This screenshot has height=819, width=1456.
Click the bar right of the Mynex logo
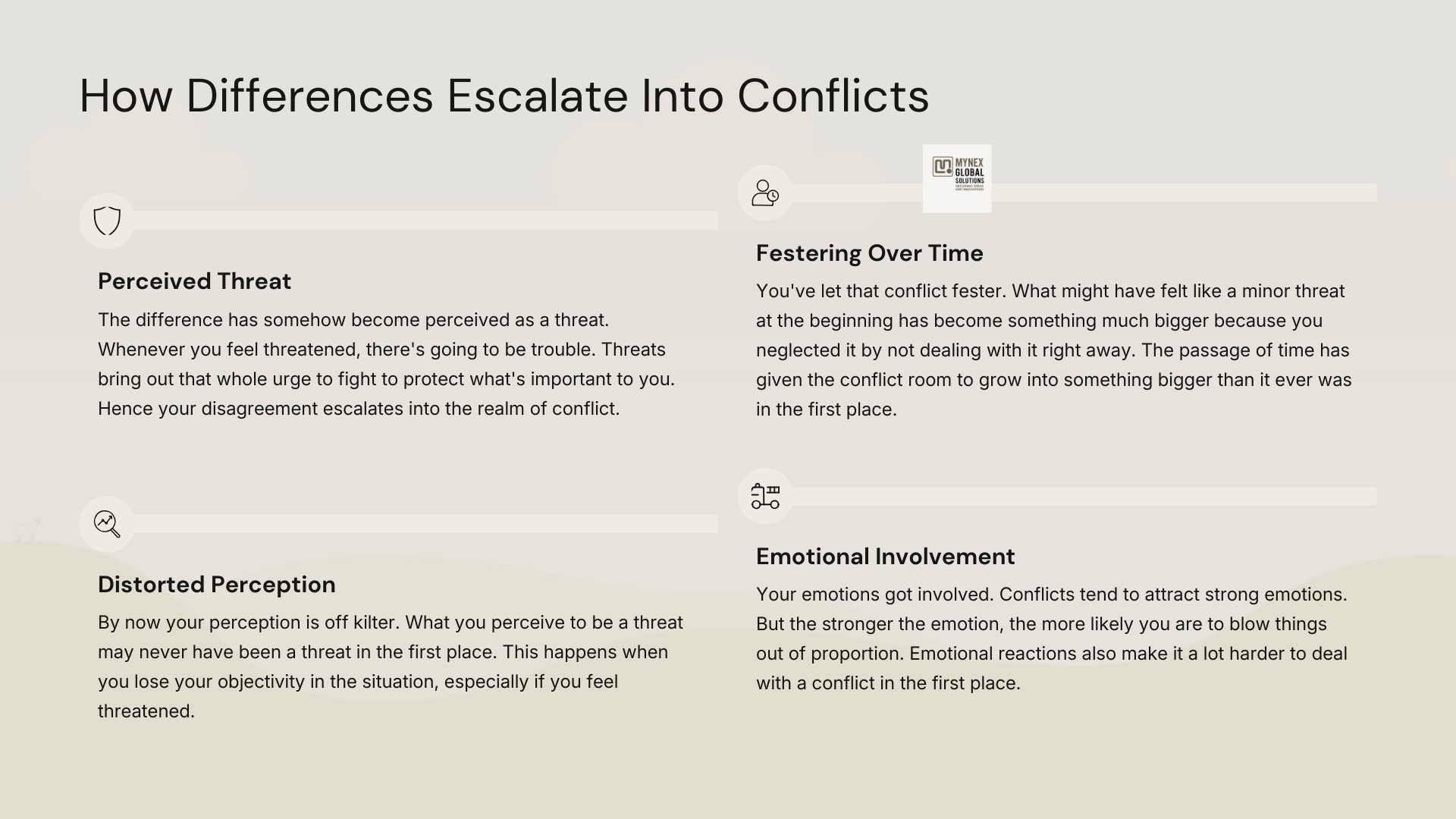point(1183,193)
